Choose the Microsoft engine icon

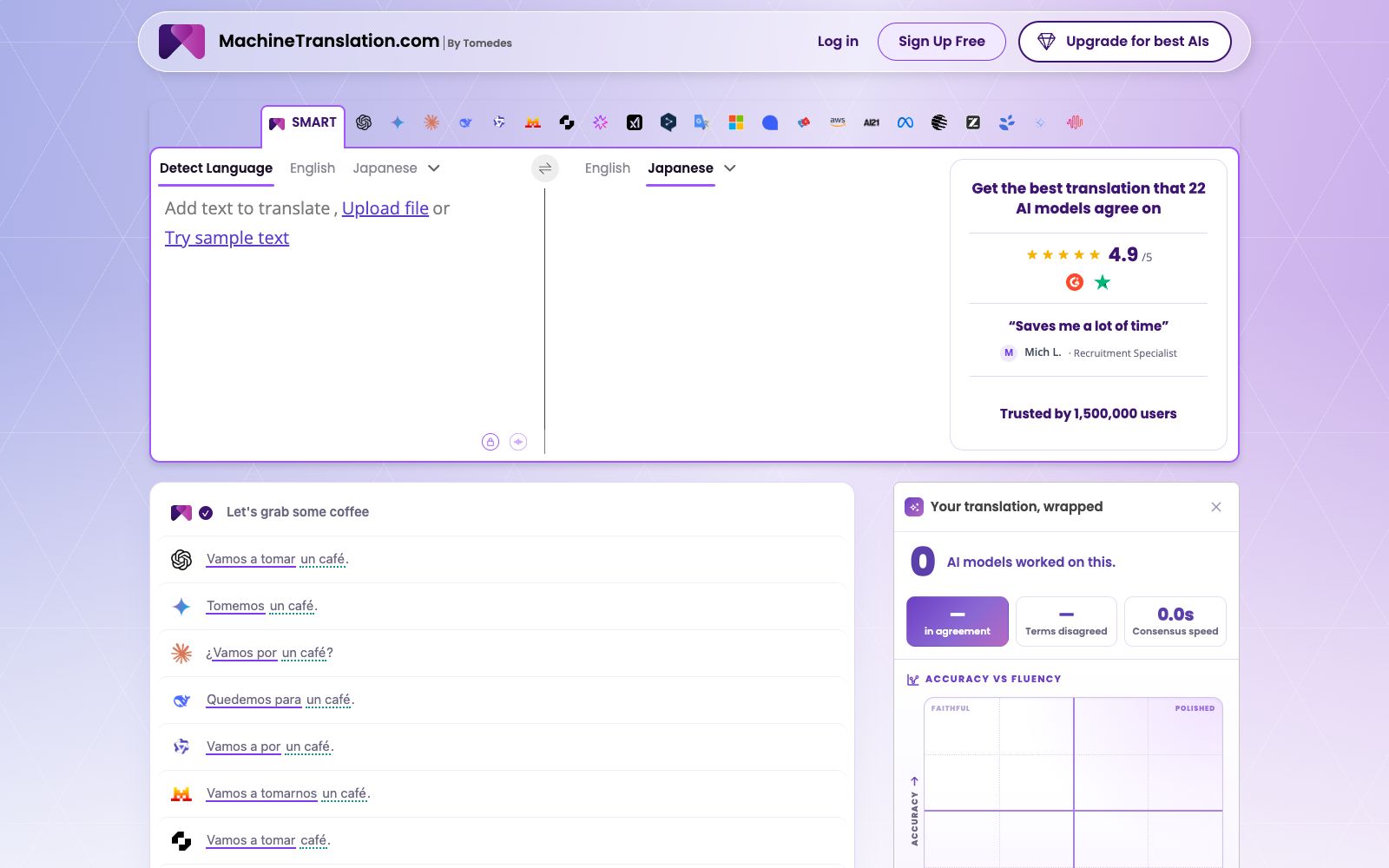click(736, 122)
